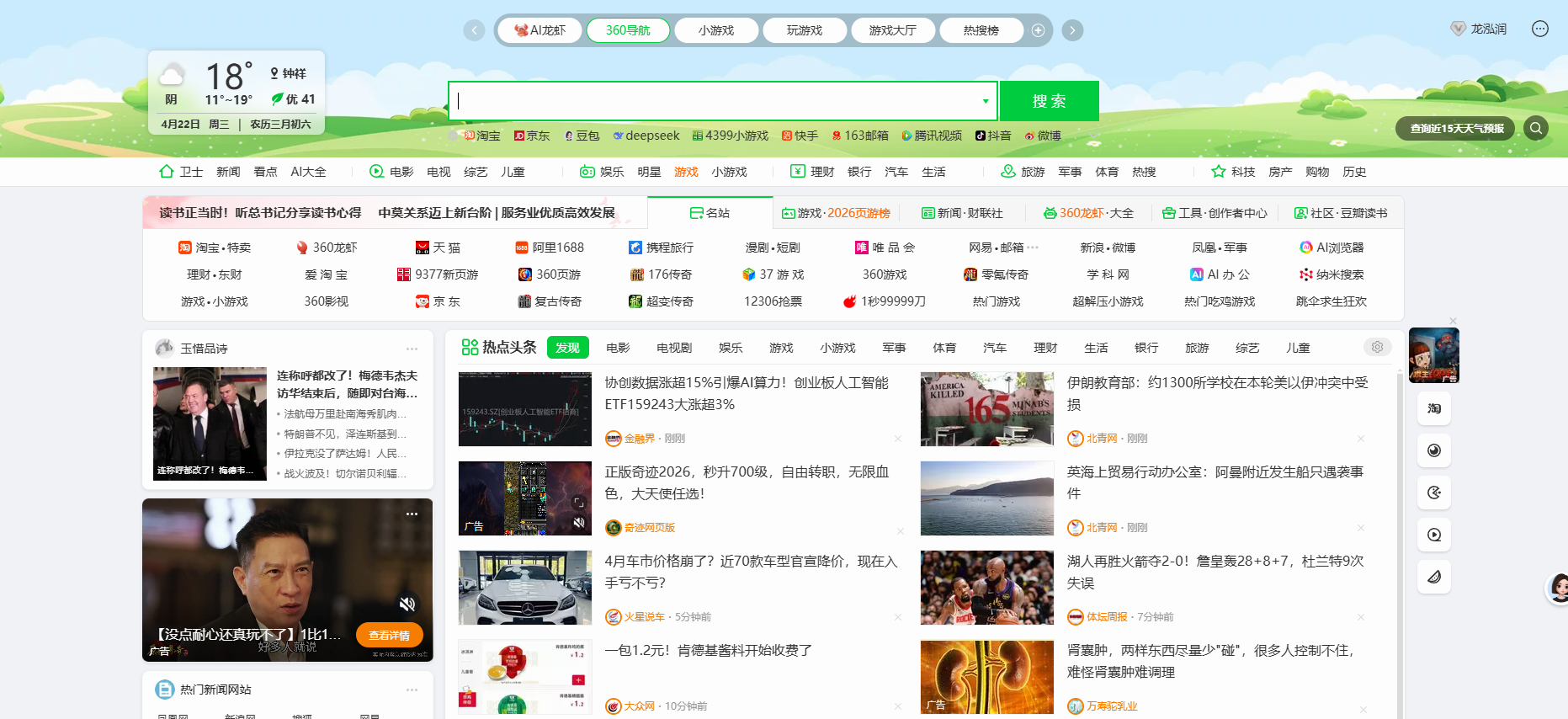1568x719 pixels.
Task: Click the video play icon in the sidebar
Action: coord(1434,535)
